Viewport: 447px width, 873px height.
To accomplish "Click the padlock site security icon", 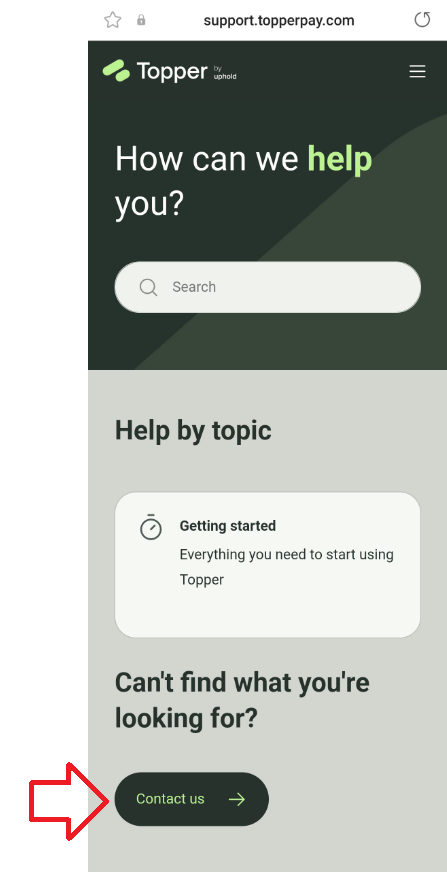I will pyautogui.click(x=141, y=21).
